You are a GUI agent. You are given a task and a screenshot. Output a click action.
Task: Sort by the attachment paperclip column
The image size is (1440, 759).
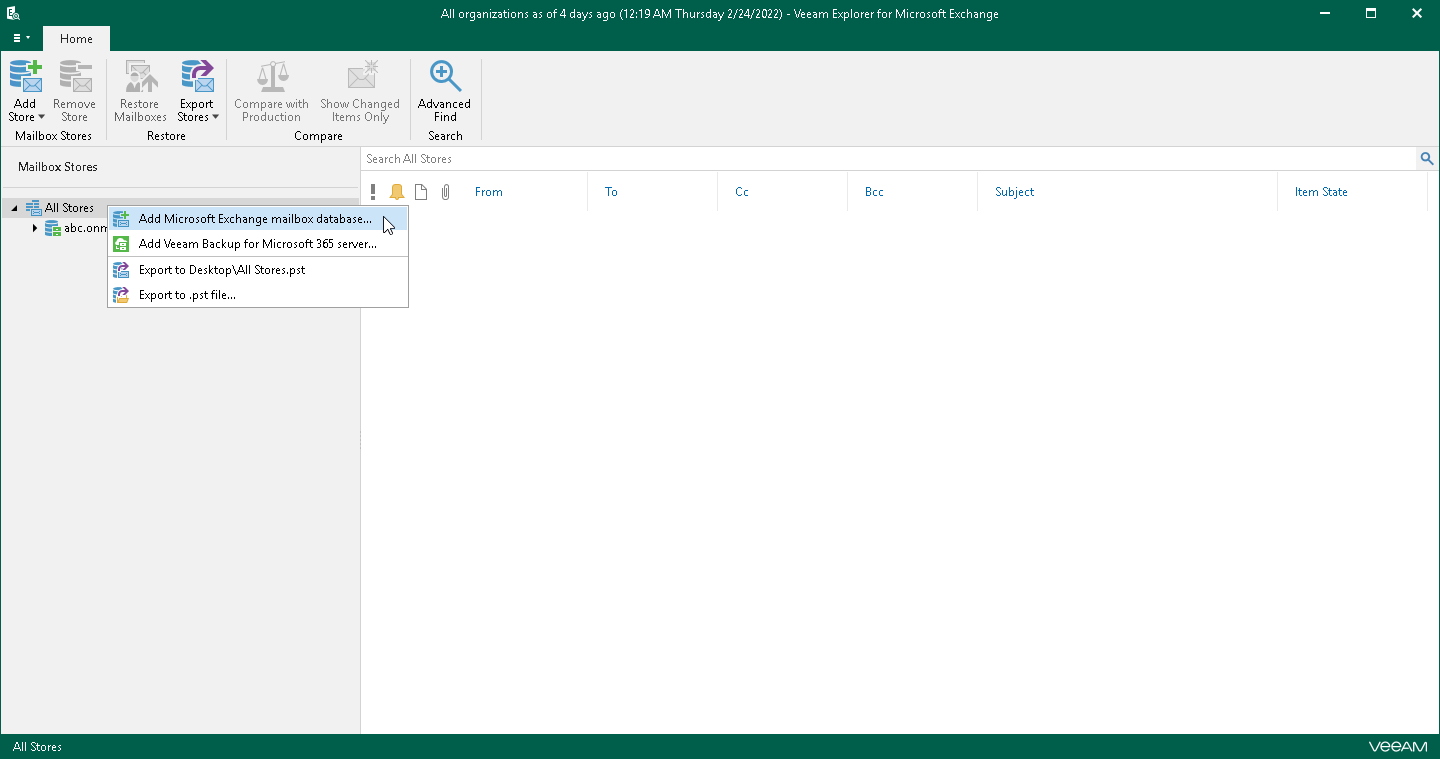click(x=446, y=192)
